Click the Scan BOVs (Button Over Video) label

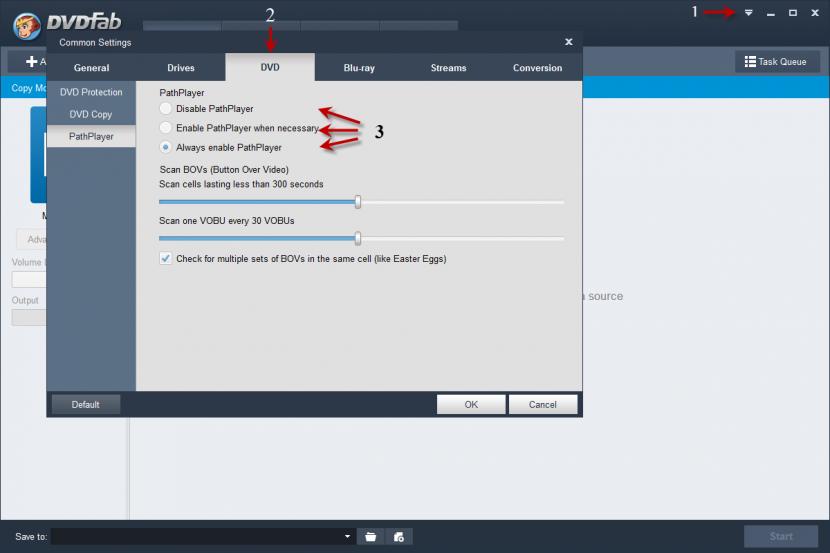click(224, 169)
